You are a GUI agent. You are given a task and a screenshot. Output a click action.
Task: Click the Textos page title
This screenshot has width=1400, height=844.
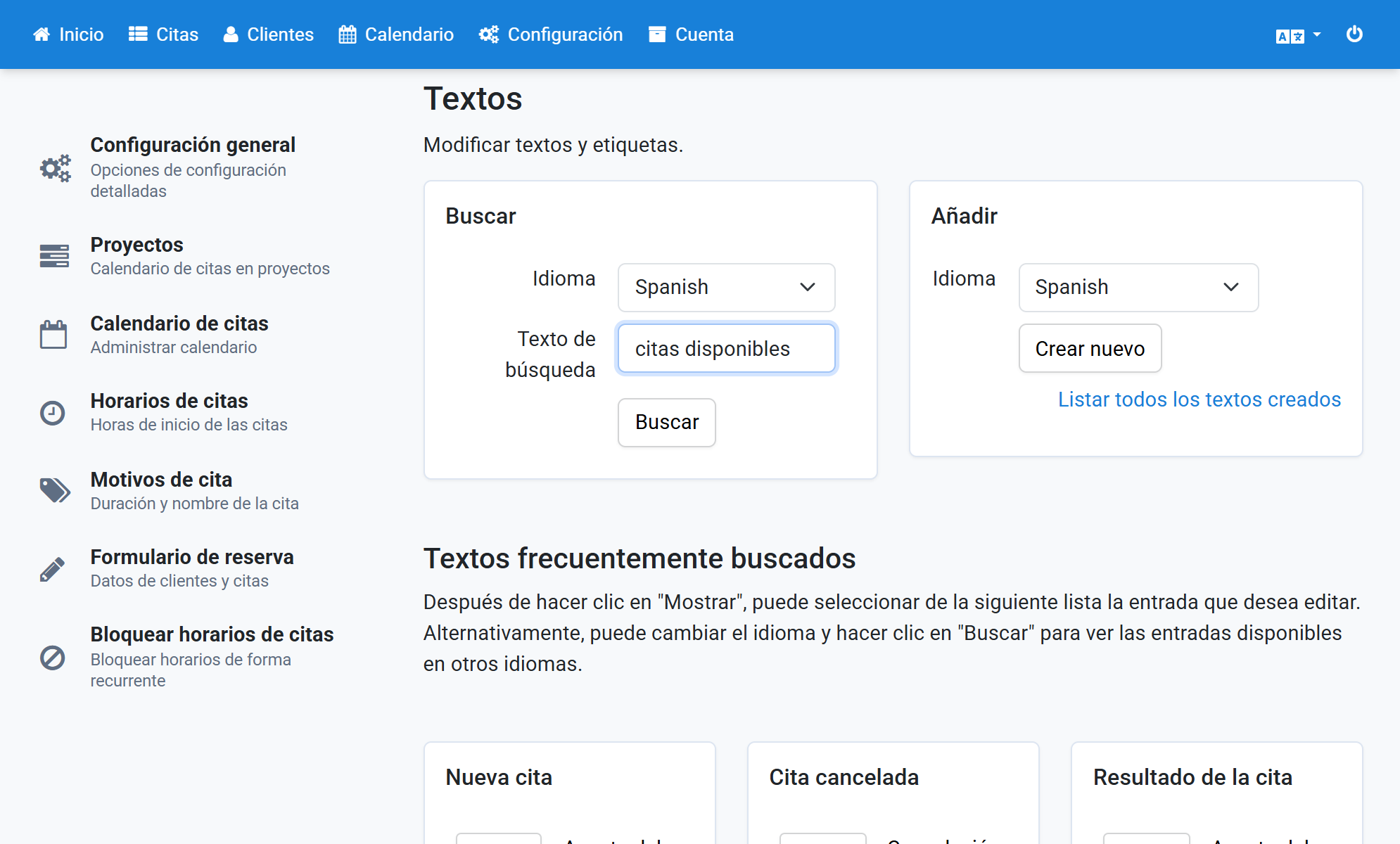[x=473, y=98]
